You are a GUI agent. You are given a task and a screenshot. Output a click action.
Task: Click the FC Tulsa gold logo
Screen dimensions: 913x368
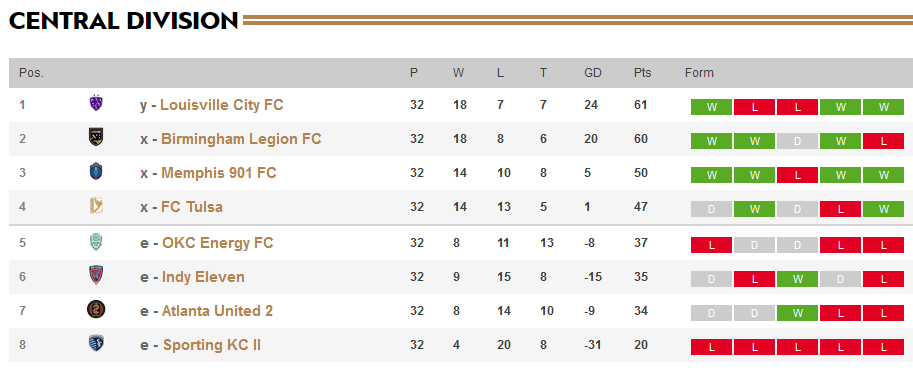tap(96, 206)
